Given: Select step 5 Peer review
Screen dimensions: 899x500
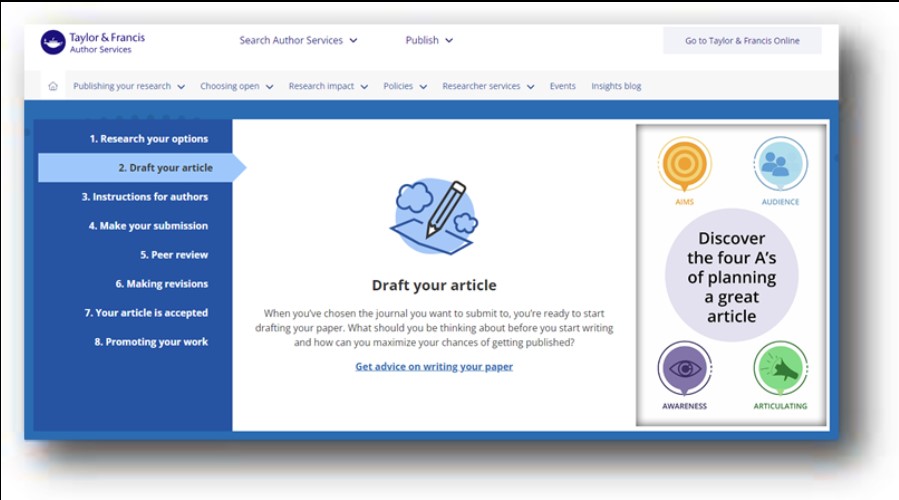Looking at the screenshot, I should pos(179,255).
